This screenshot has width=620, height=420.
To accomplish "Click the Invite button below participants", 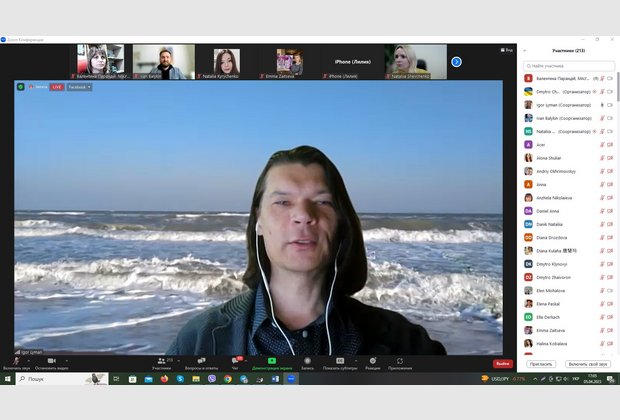I will coord(541,364).
